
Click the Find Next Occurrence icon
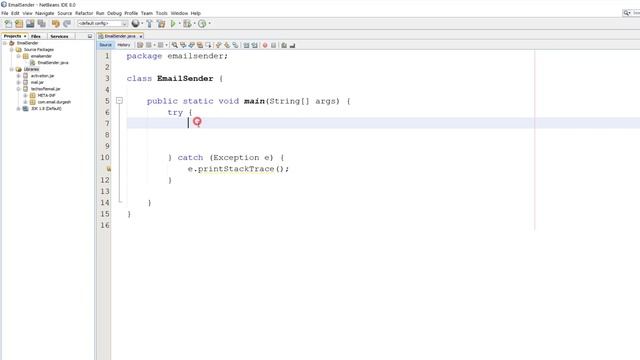point(191,45)
